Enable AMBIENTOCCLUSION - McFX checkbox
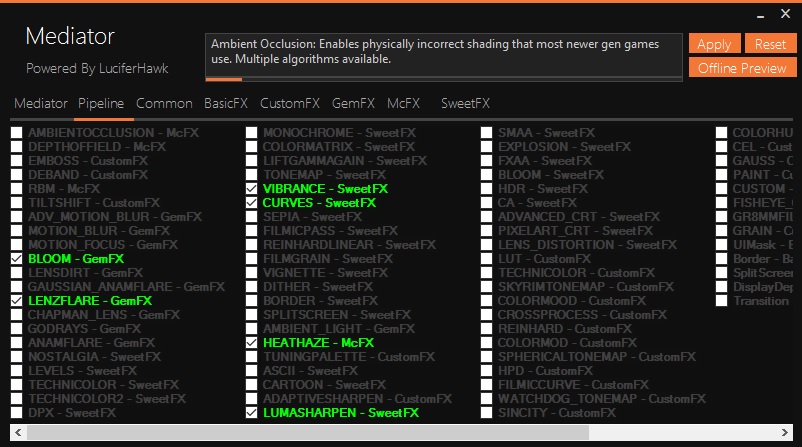The image size is (802, 447). [x=17, y=133]
